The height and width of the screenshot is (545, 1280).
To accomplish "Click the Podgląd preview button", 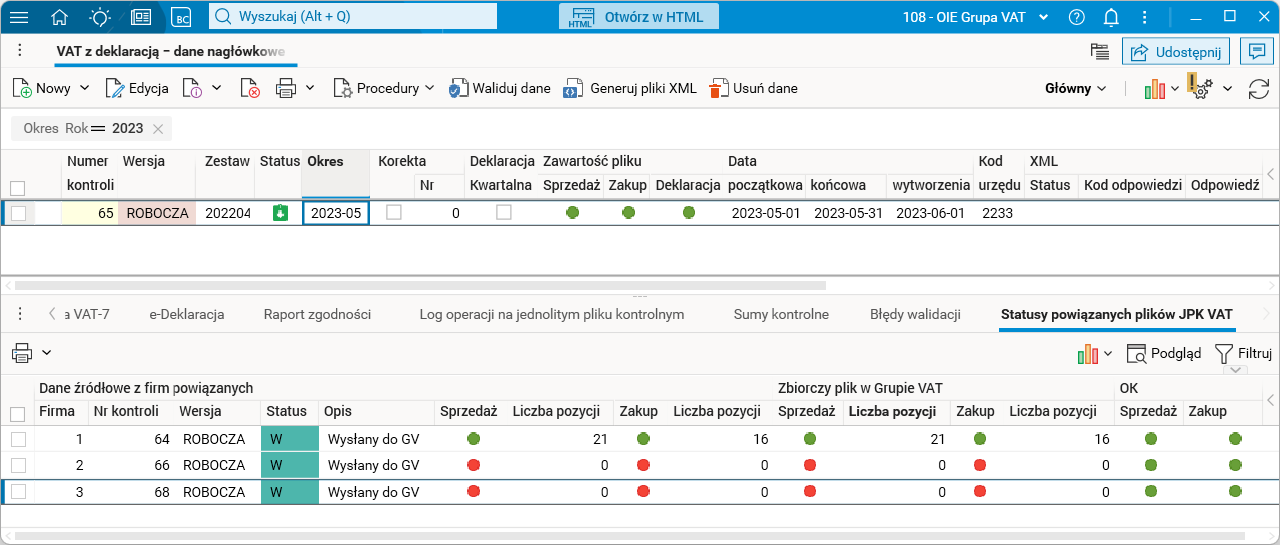I will [1164, 353].
